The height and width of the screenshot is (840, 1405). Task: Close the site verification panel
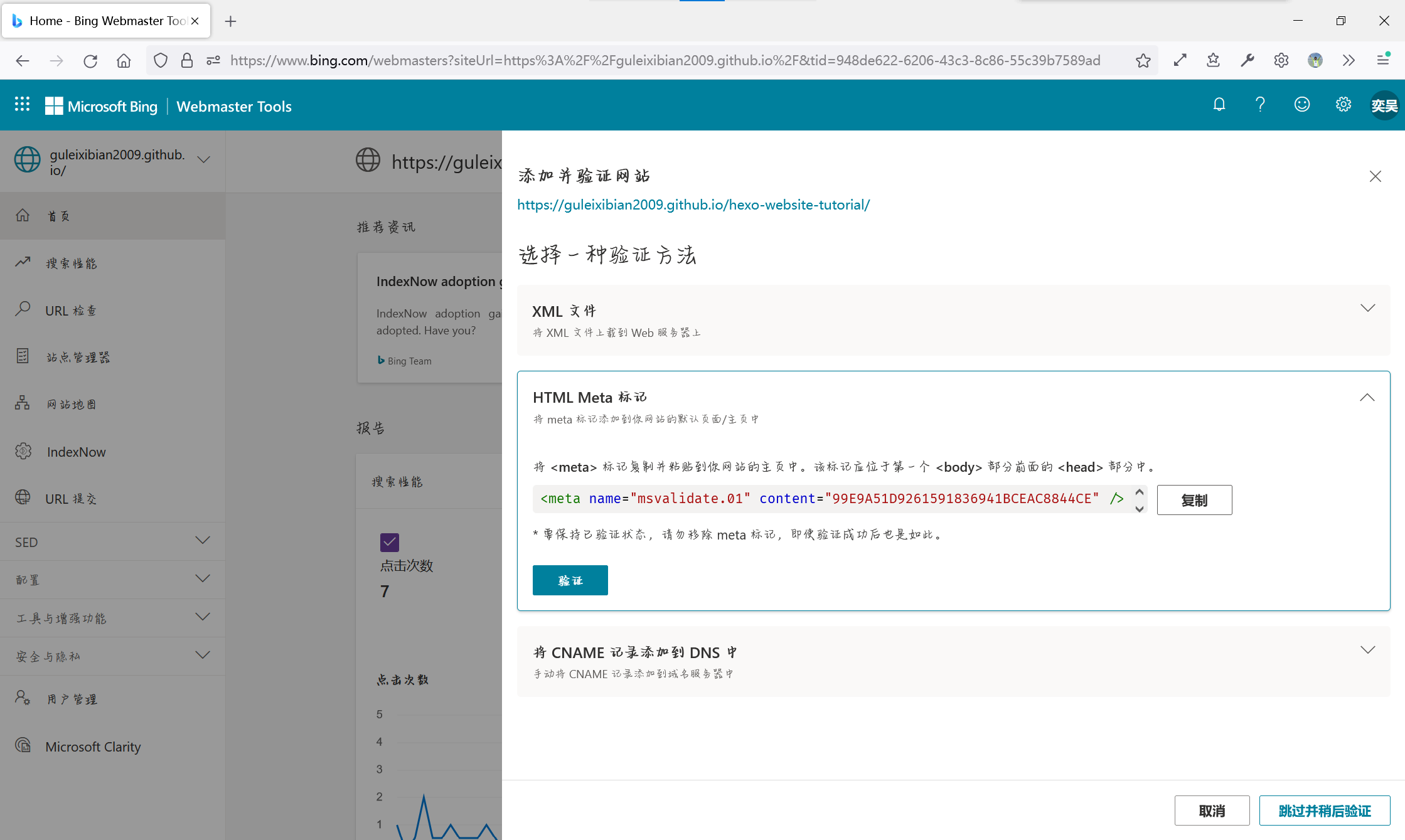click(x=1375, y=176)
